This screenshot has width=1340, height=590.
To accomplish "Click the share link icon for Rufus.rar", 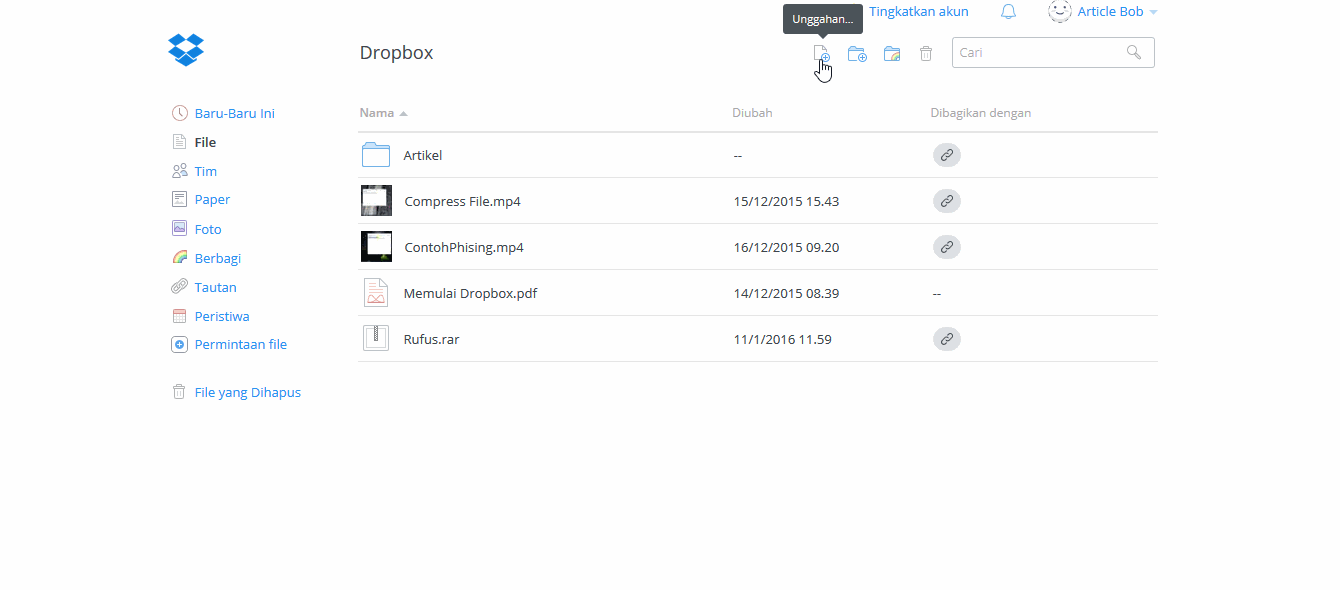I will 946,339.
